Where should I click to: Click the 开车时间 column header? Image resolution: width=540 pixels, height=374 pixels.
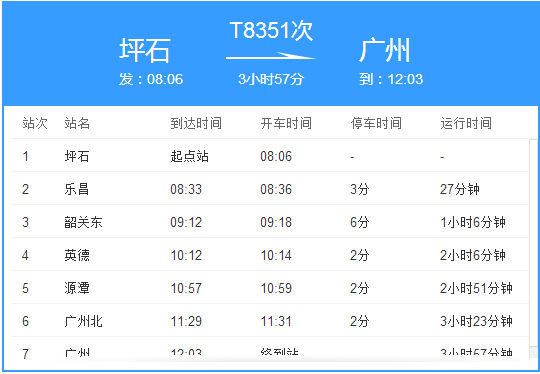point(286,123)
